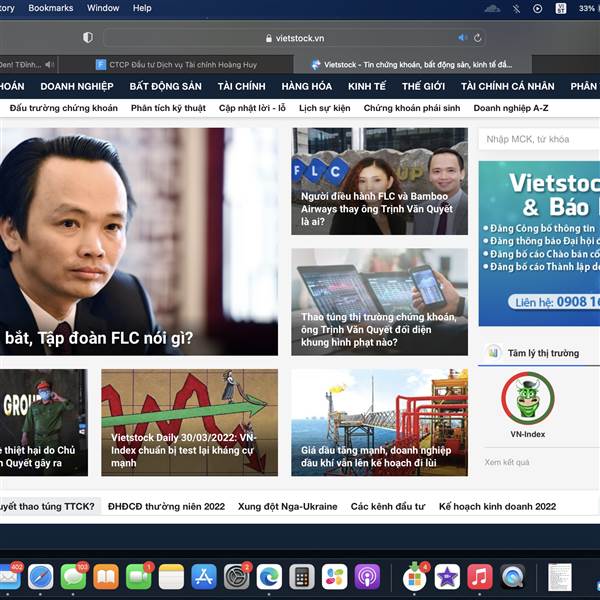Open Microsoft Edge from the Dock
Viewport: 600px width, 600px height.
(269, 577)
